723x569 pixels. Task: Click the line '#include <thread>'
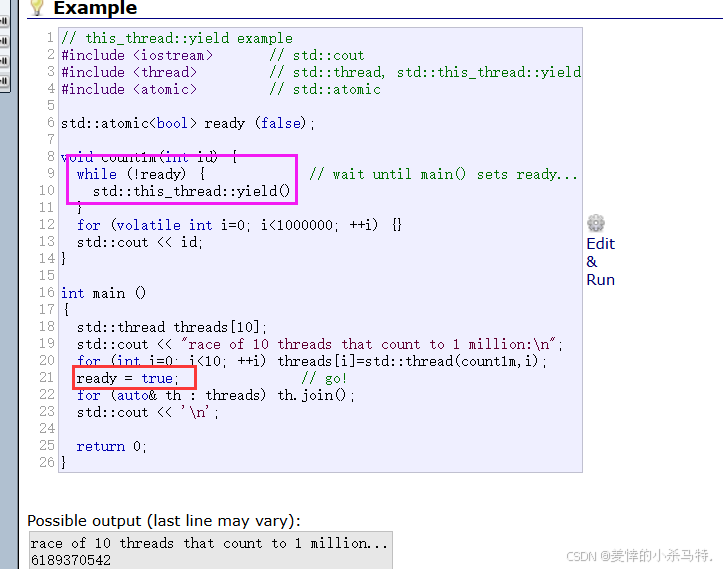[129, 72]
